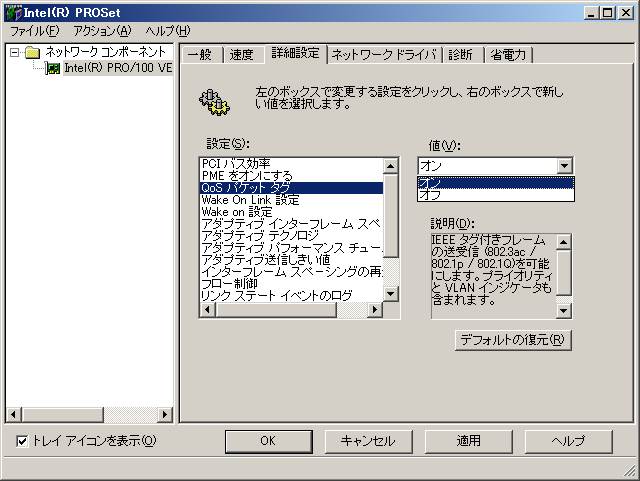The image size is (640, 481).
Task: Switch to the ネットワークドライバ tab
Action: (383, 54)
